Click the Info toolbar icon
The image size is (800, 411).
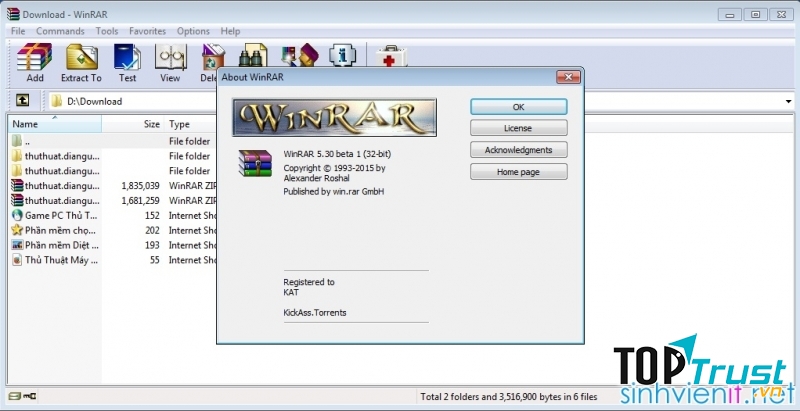point(342,55)
